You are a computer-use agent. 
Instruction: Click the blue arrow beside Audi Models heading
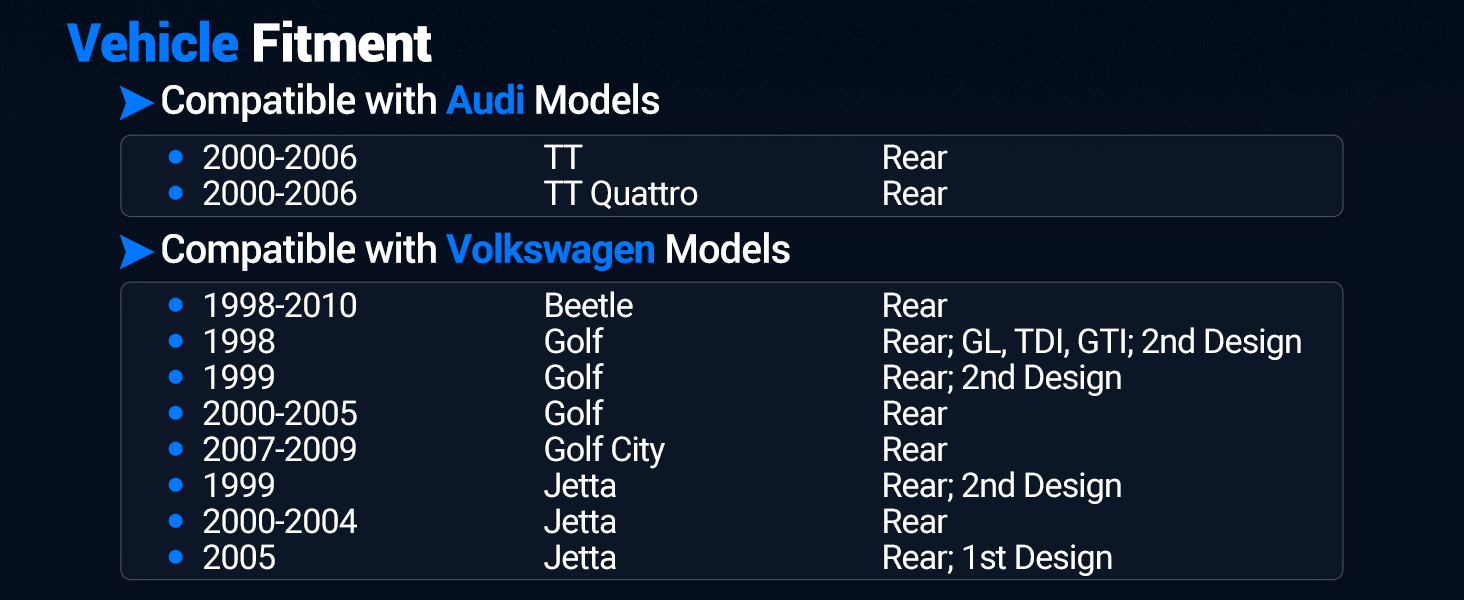click(136, 102)
